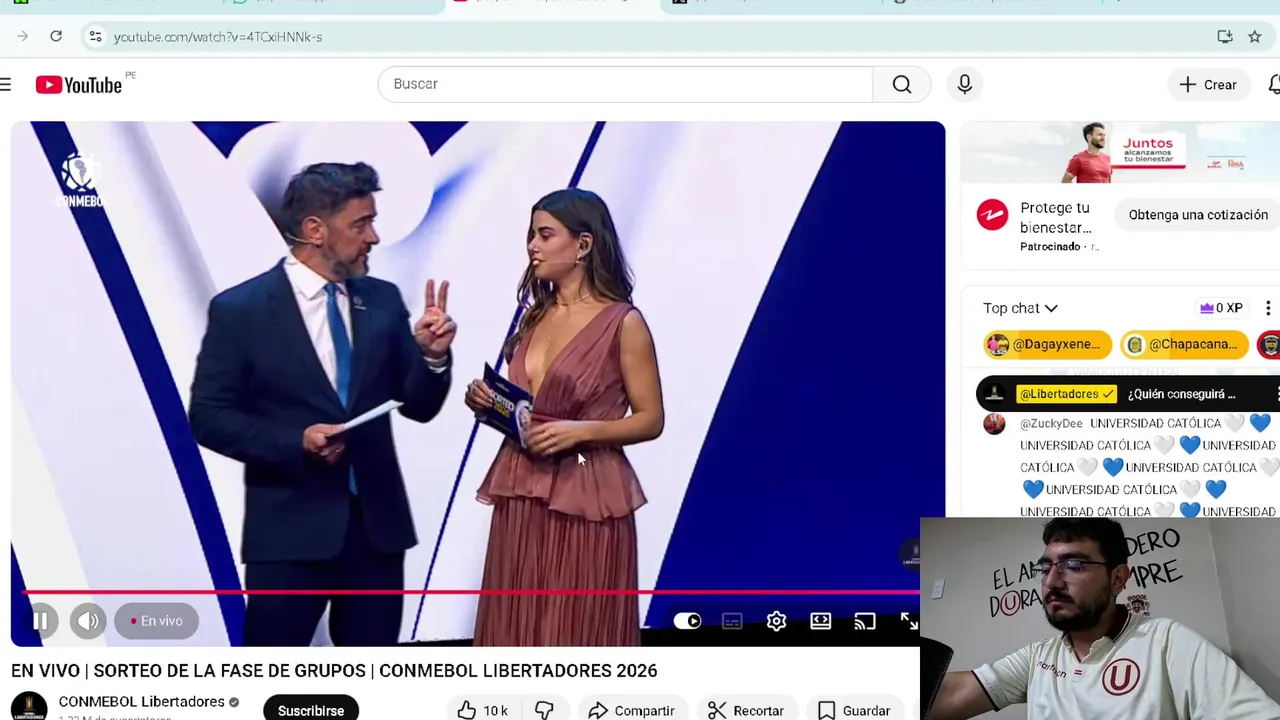Screen dimensions: 1280x720
Task: Save video with Guardar button
Action: 854,710
